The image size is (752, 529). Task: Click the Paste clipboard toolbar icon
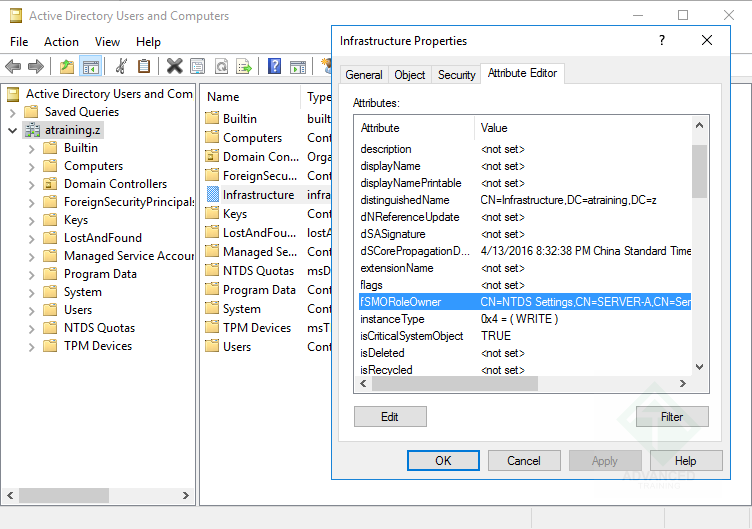(x=144, y=66)
